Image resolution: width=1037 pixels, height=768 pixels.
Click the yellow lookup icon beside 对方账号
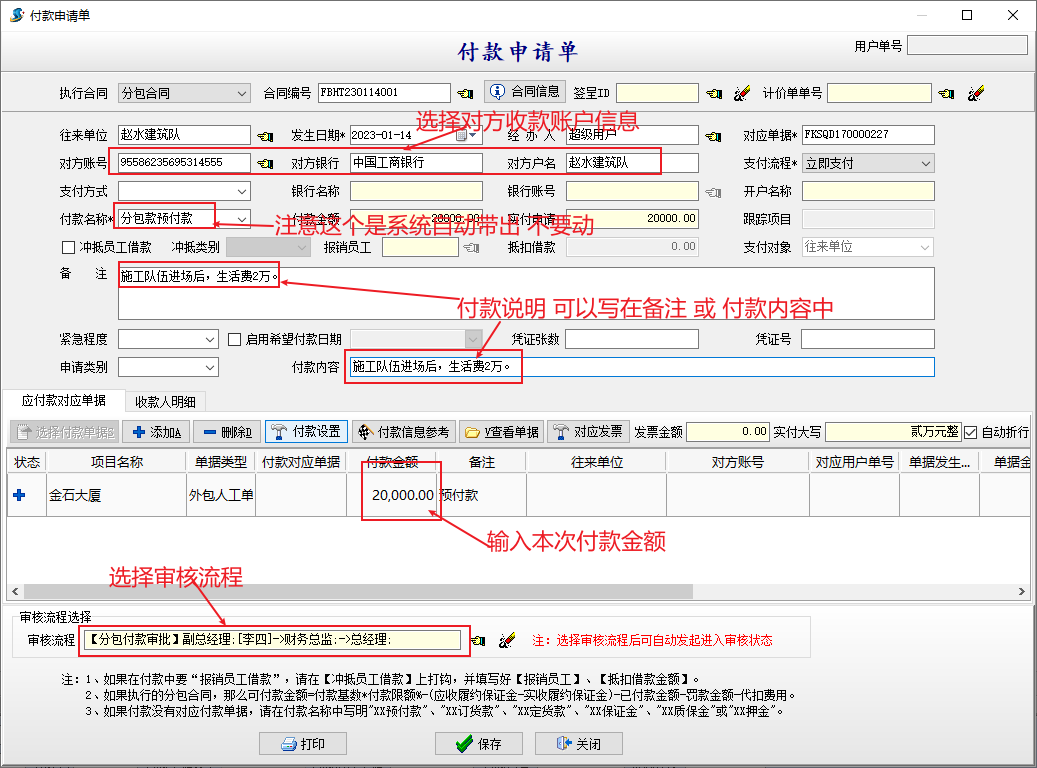coord(264,163)
